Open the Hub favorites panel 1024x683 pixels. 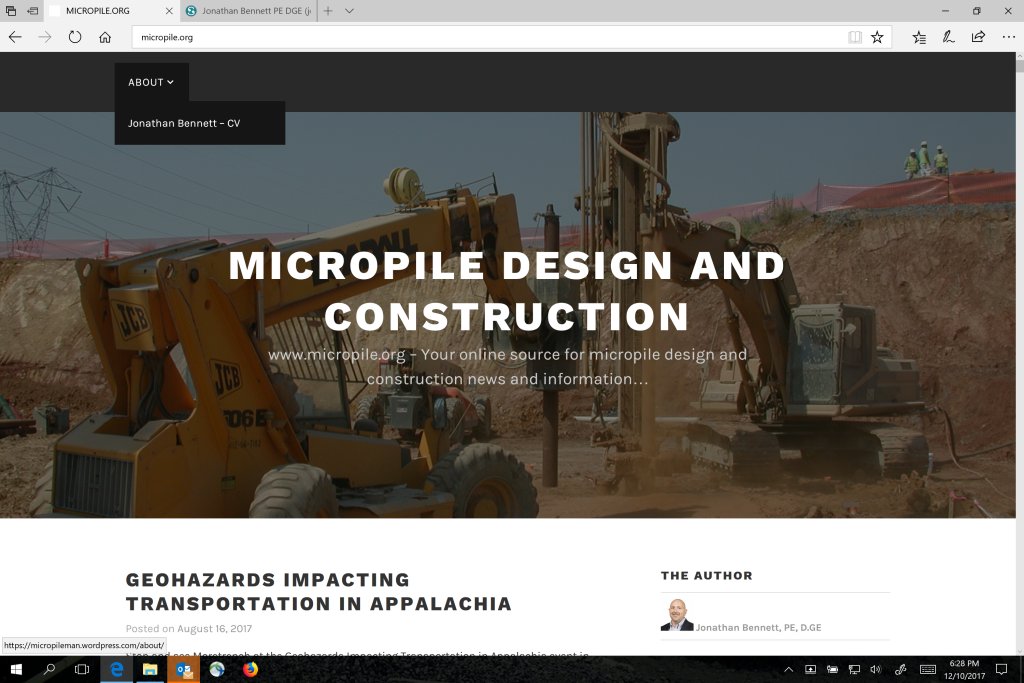[919, 37]
